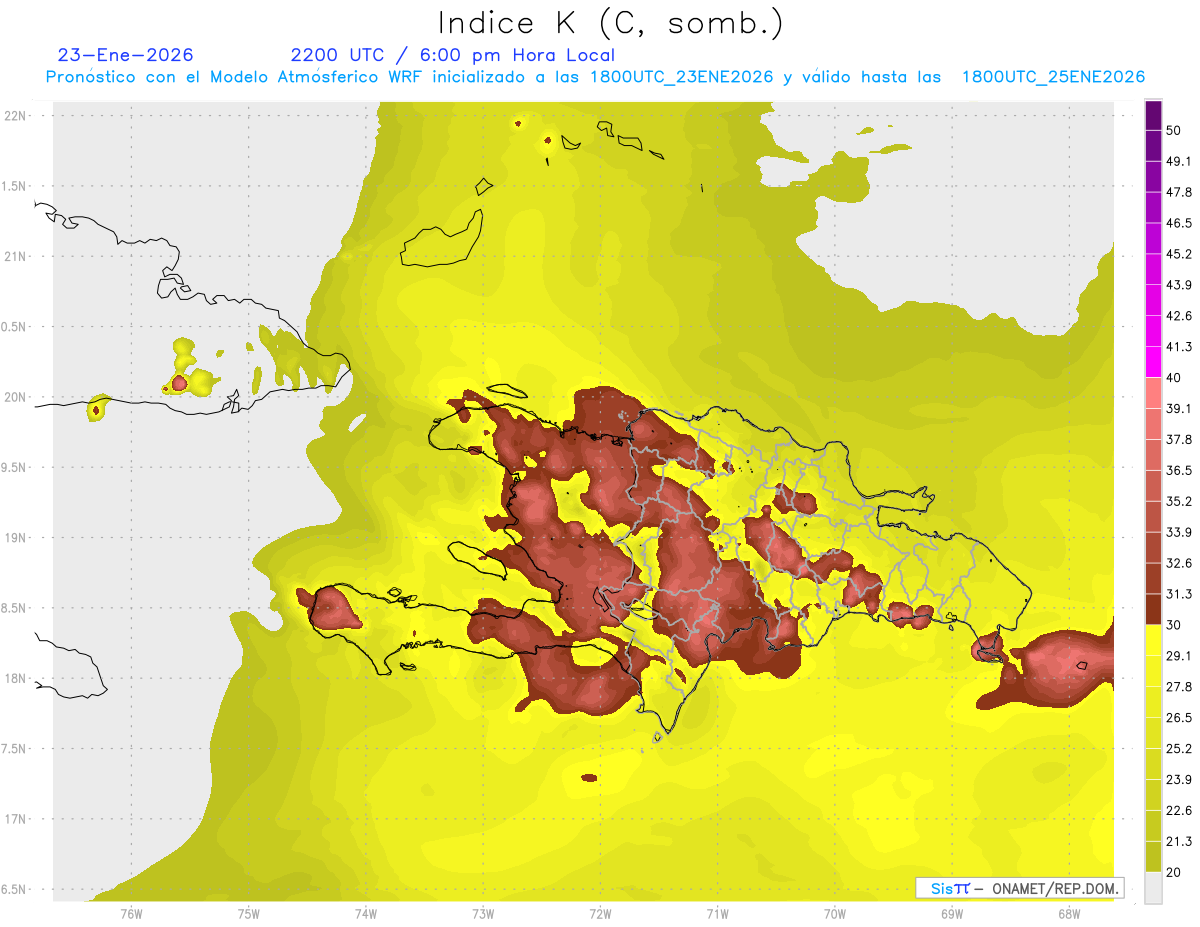The image size is (1200, 927).
Task: Click the colorbar value 22.6
Action: click(1179, 811)
